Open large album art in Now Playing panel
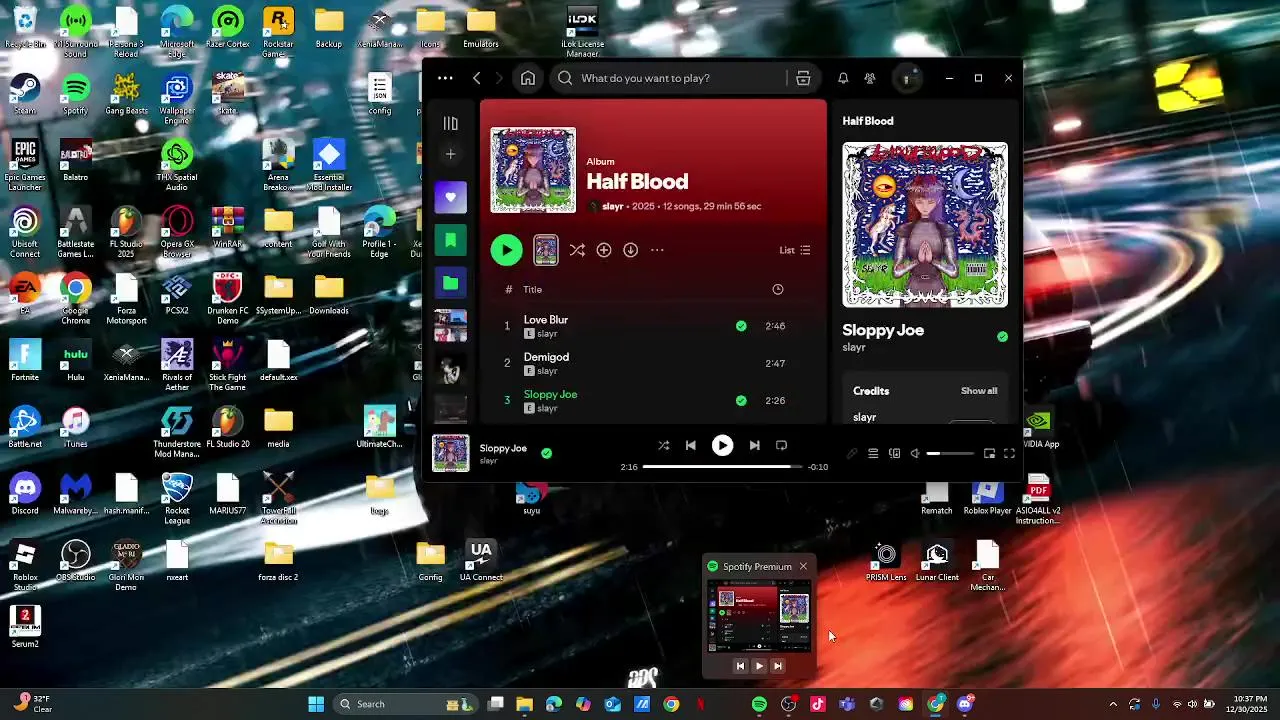Screen dimensions: 1280x720 925,225
